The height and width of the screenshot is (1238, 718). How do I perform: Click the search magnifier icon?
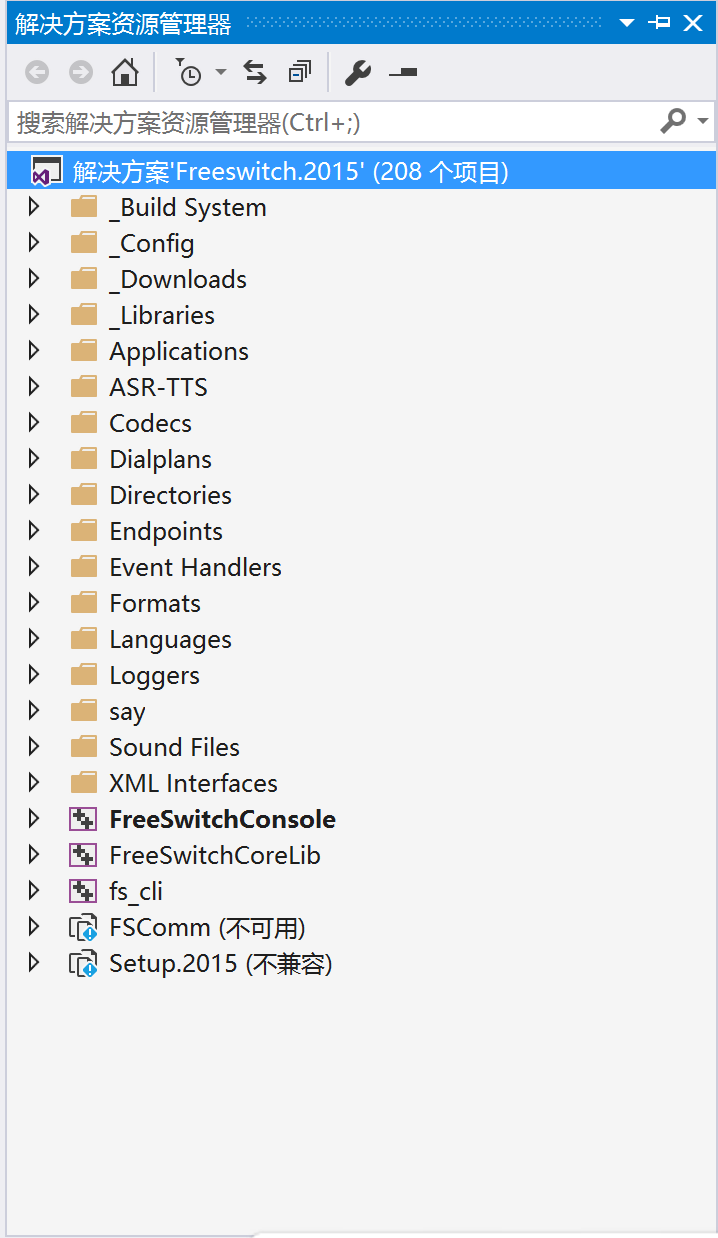pyautogui.click(x=674, y=121)
